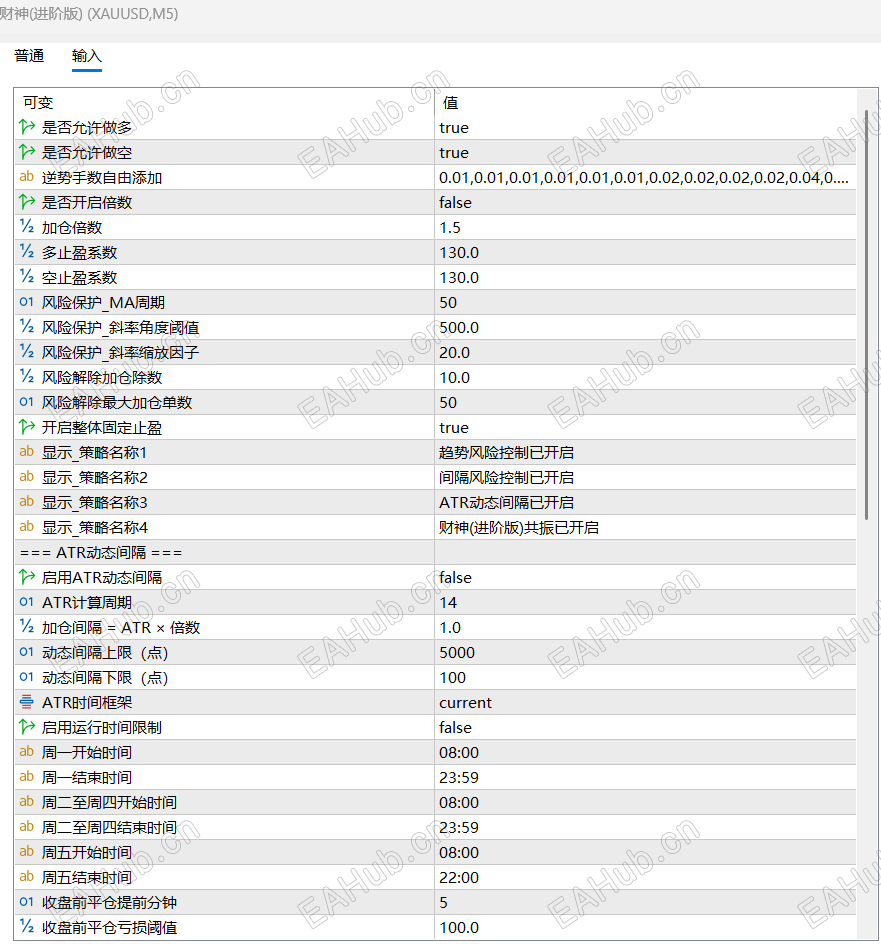Edit the 动态间隔下限 value 100
This screenshot has height=944, width=881.
pos(452,678)
